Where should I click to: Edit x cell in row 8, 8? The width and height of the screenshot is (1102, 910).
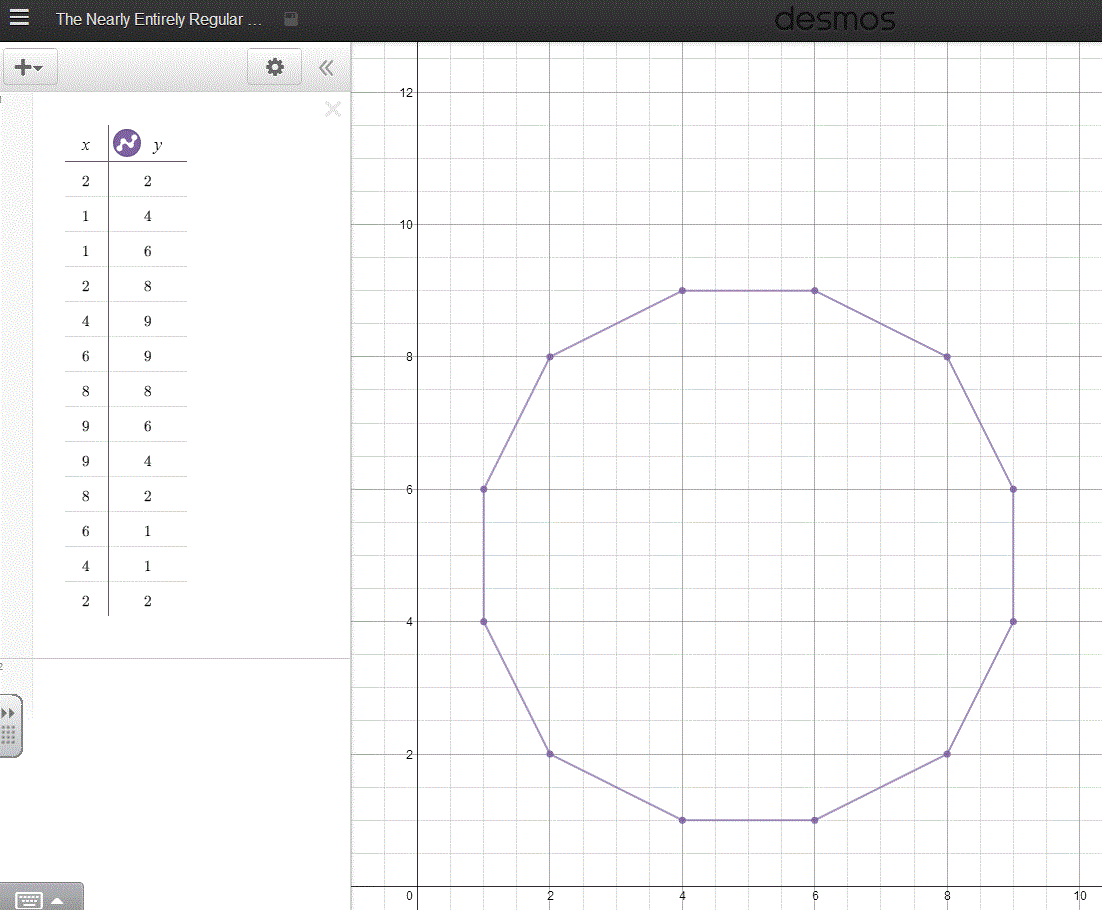(x=86, y=391)
